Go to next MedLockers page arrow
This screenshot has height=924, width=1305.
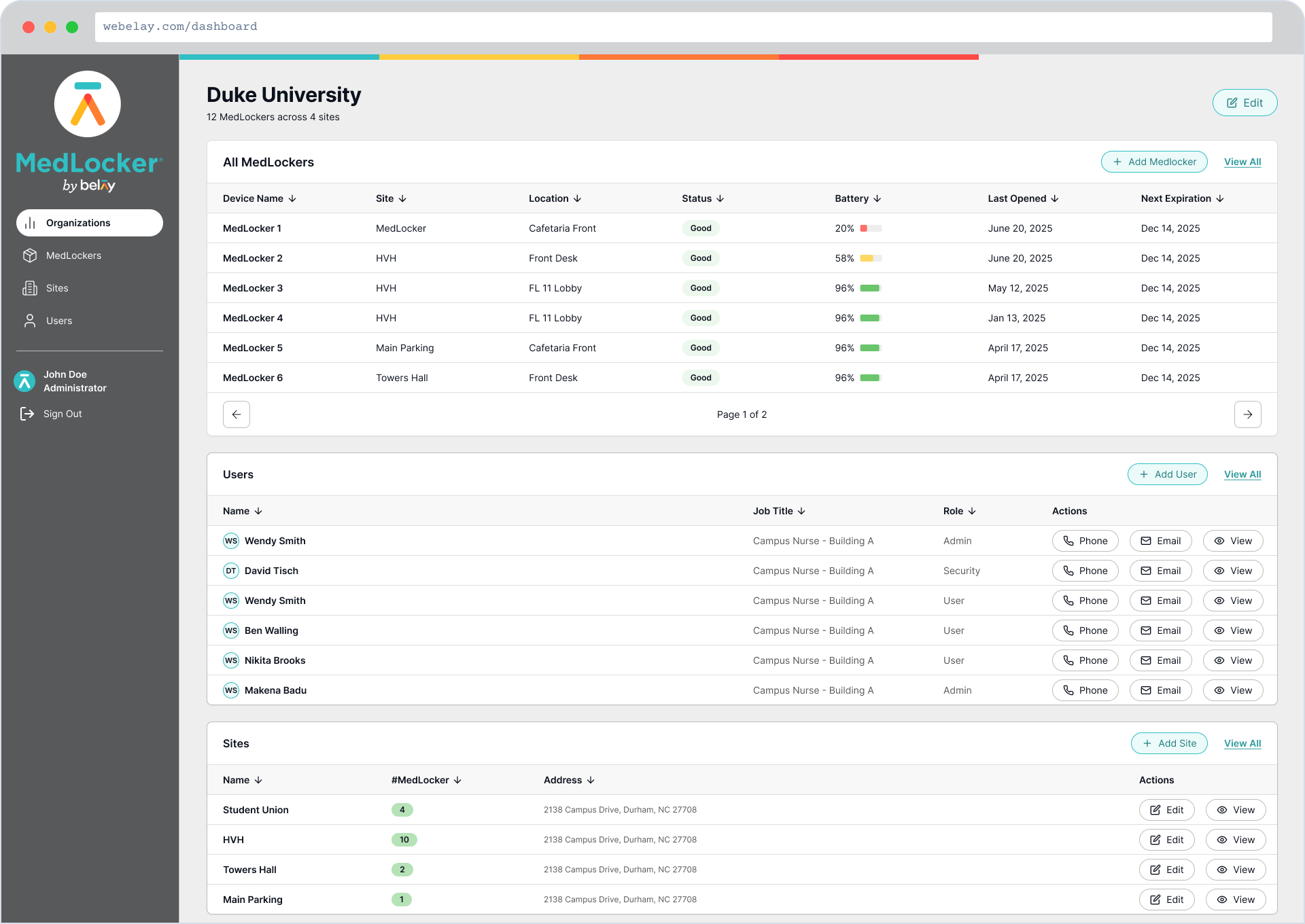click(1247, 414)
